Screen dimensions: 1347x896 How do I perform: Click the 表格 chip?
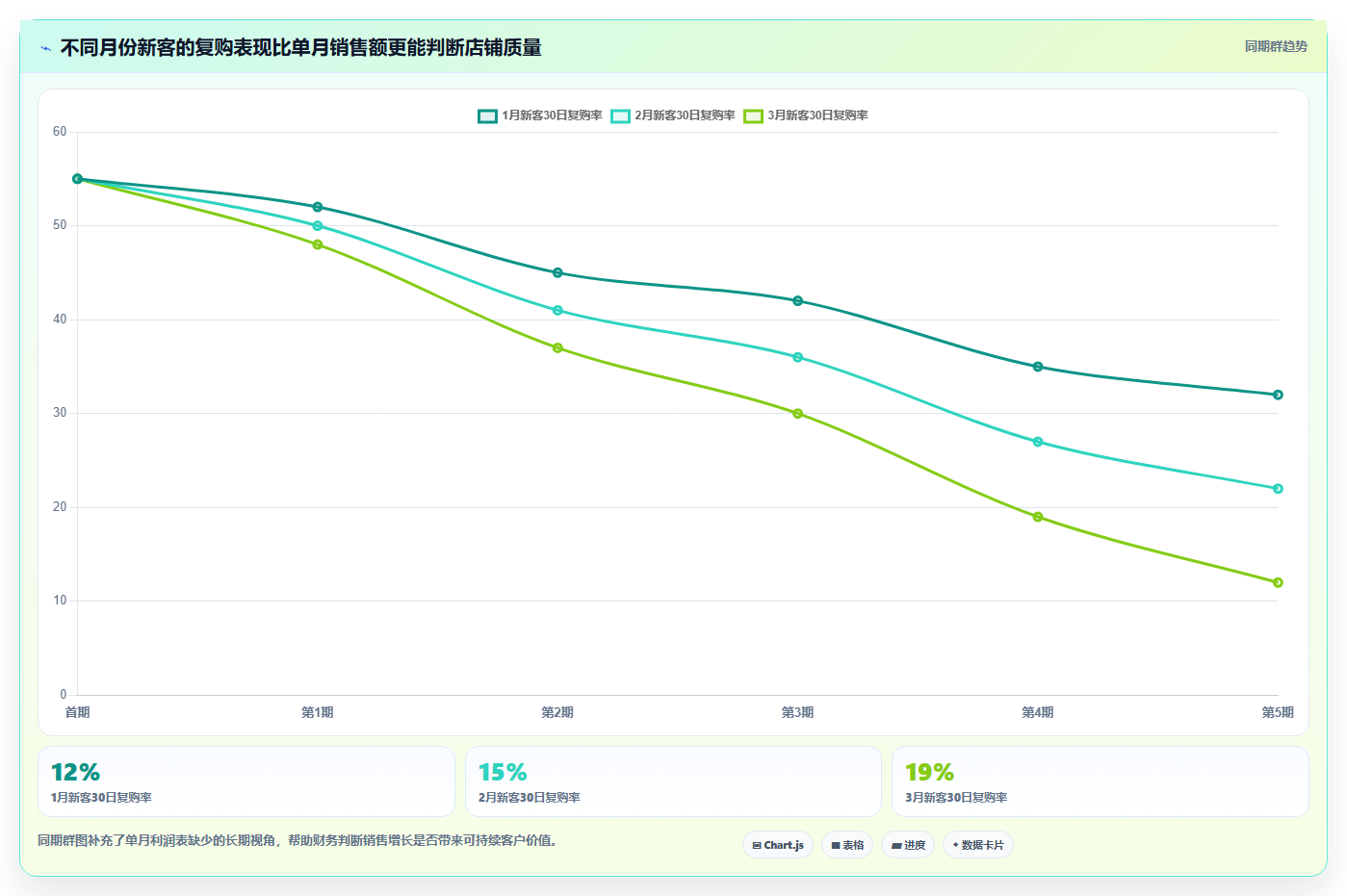pyautogui.click(x=847, y=845)
